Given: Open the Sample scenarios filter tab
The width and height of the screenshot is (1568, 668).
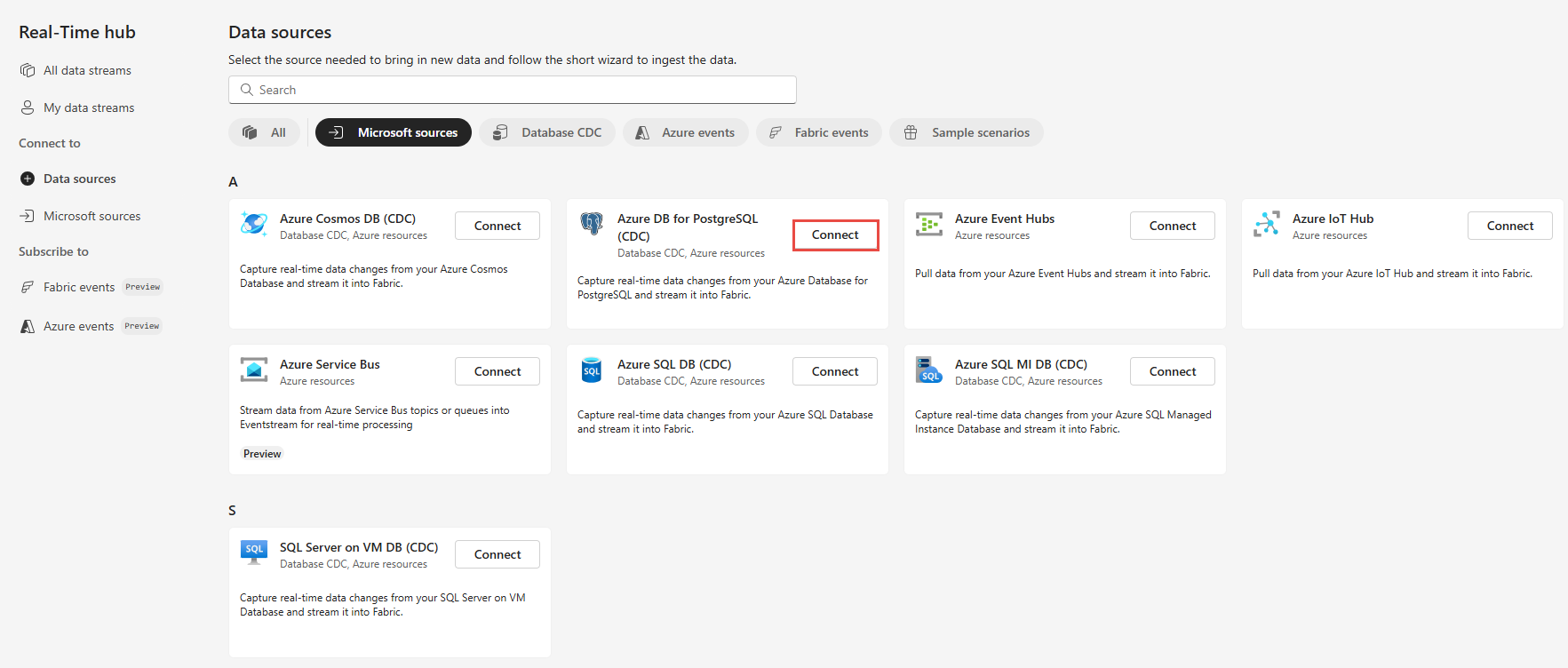Looking at the screenshot, I should pyautogui.click(x=967, y=132).
